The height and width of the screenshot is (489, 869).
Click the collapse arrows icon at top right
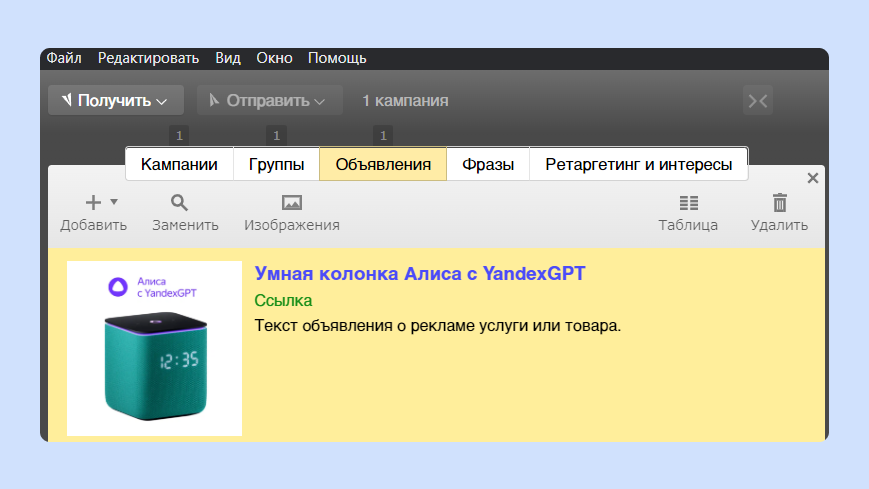(758, 101)
